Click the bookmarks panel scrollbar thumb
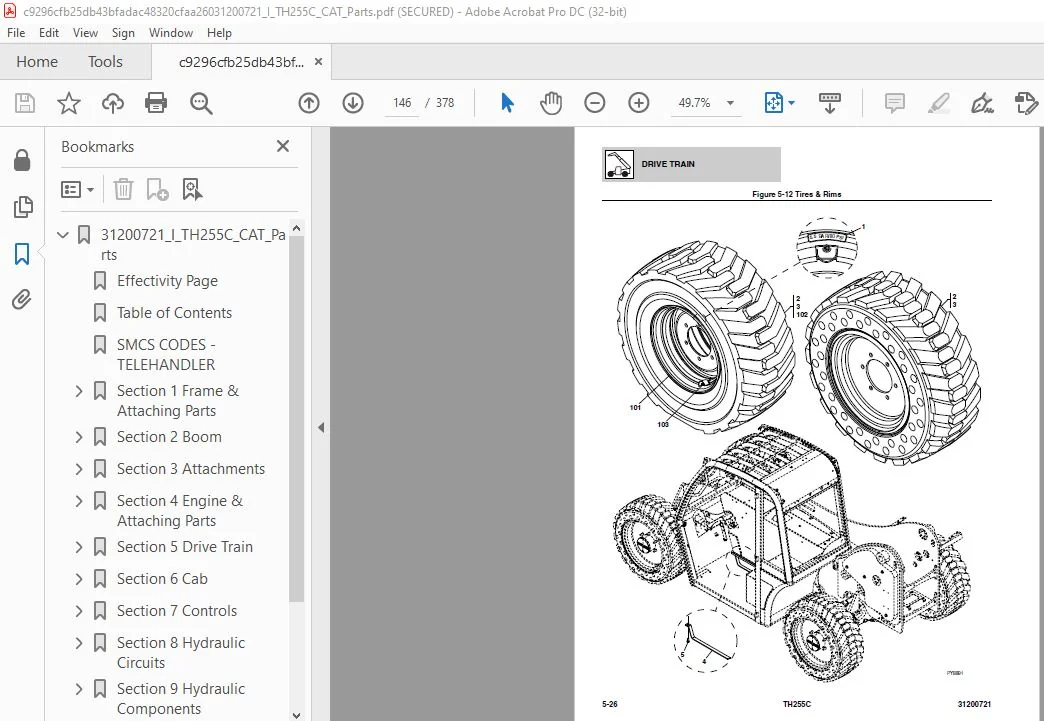 click(x=296, y=418)
